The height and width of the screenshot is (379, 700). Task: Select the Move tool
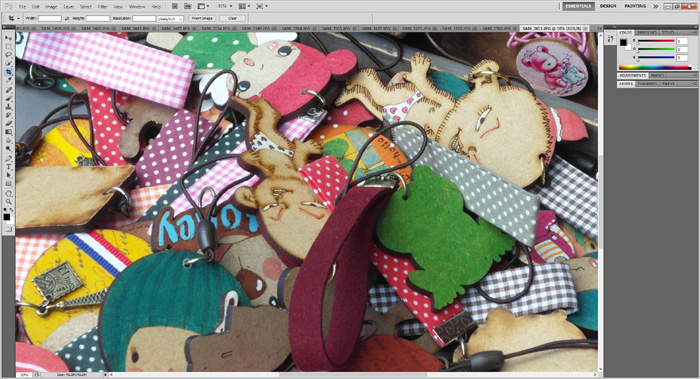click(8, 38)
